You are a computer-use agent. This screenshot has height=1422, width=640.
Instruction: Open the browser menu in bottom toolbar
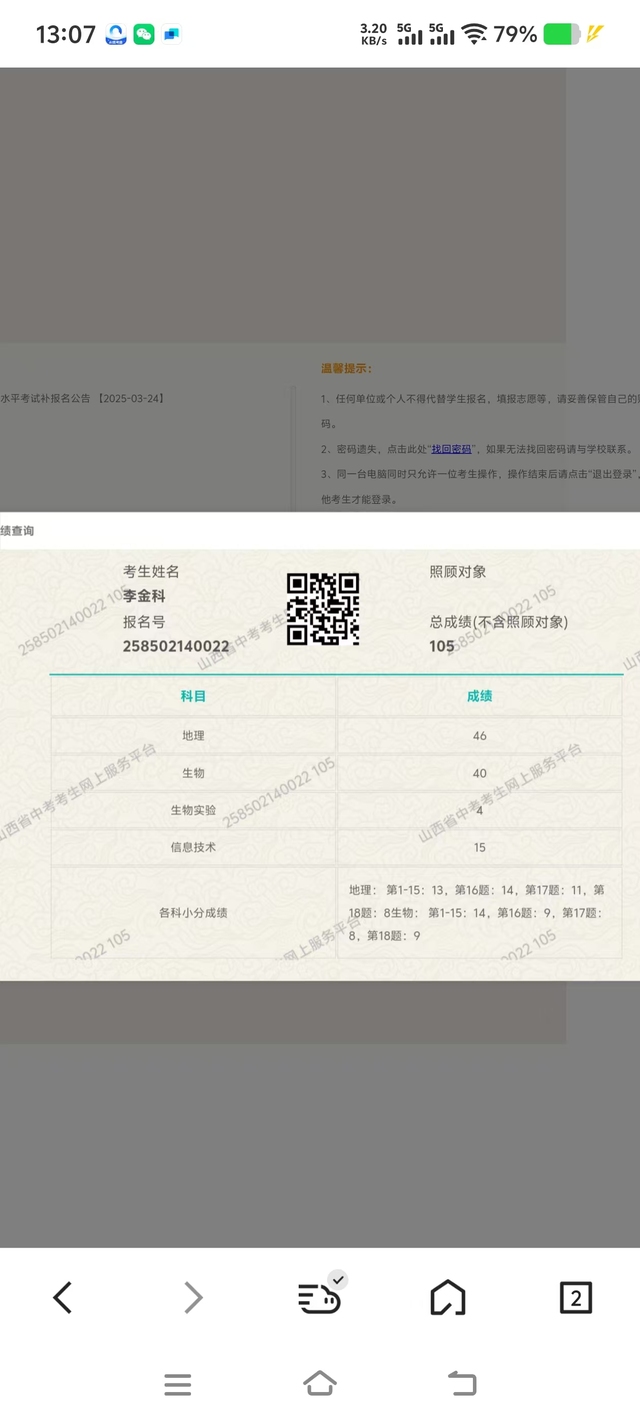coord(320,1298)
